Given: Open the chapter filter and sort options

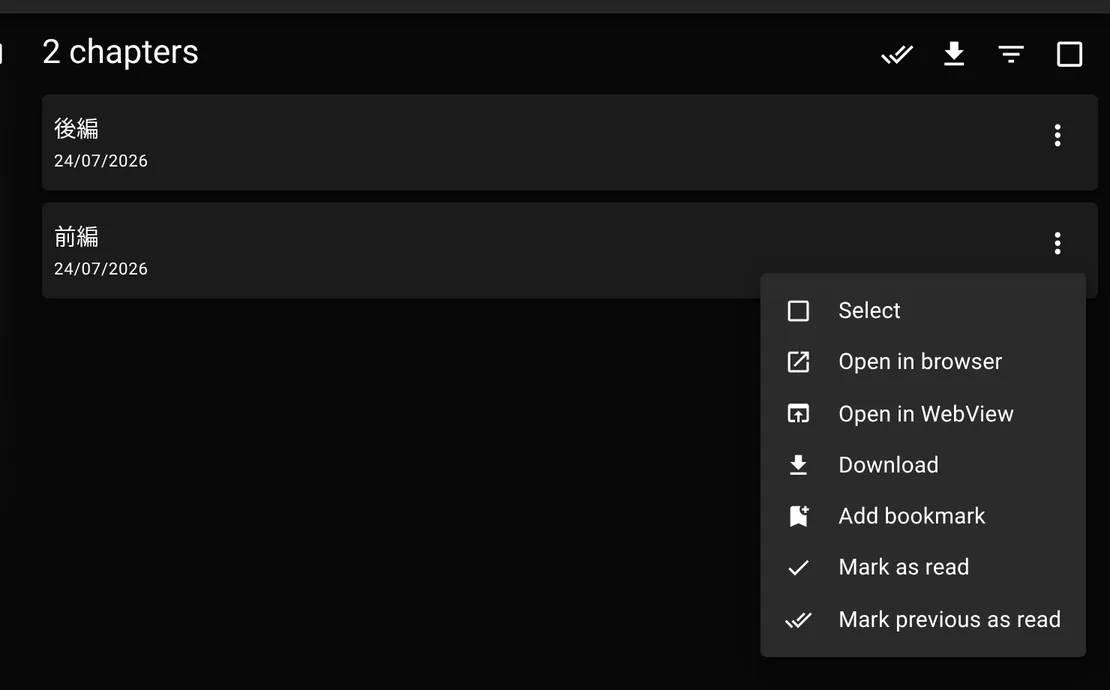Looking at the screenshot, I should coord(1011,54).
